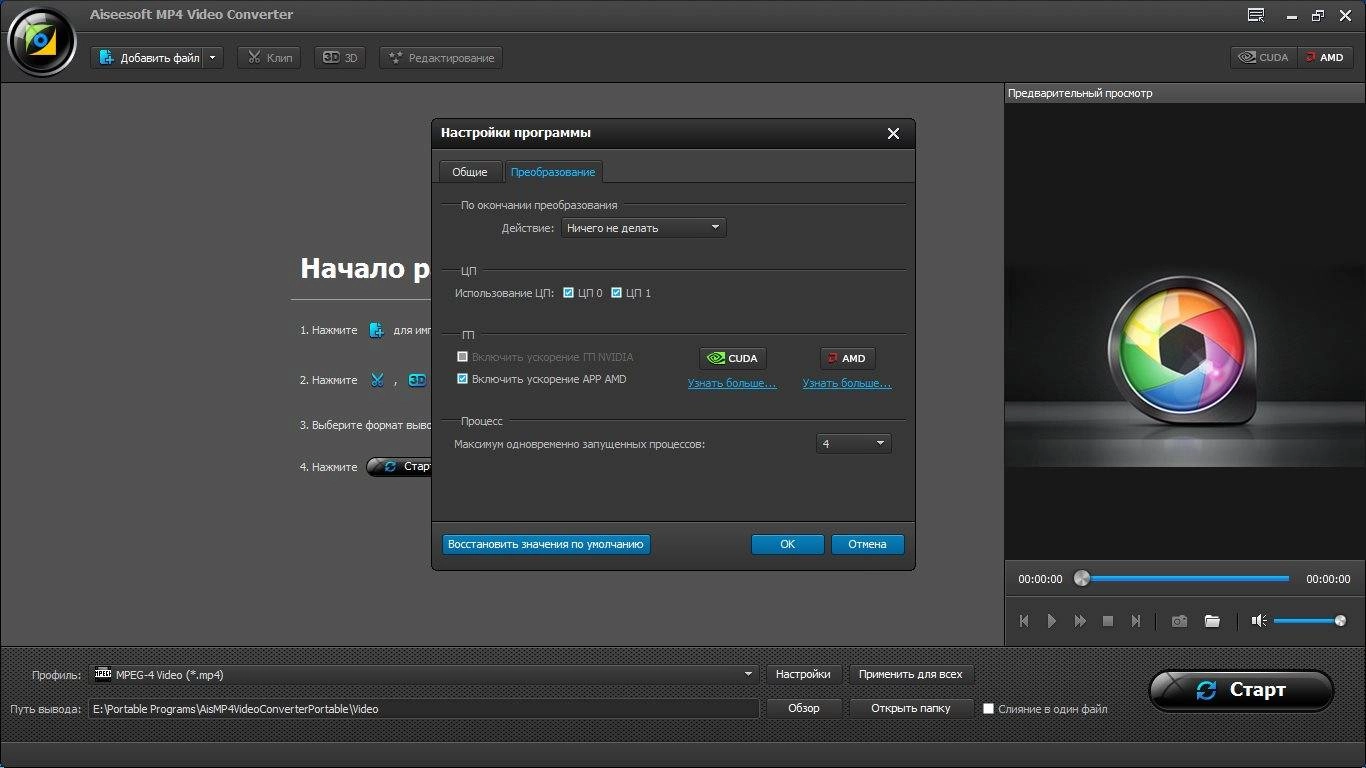The height and width of the screenshot is (768, 1366).
Task: Click the CUDA button in the dialog
Action: tap(733, 358)
